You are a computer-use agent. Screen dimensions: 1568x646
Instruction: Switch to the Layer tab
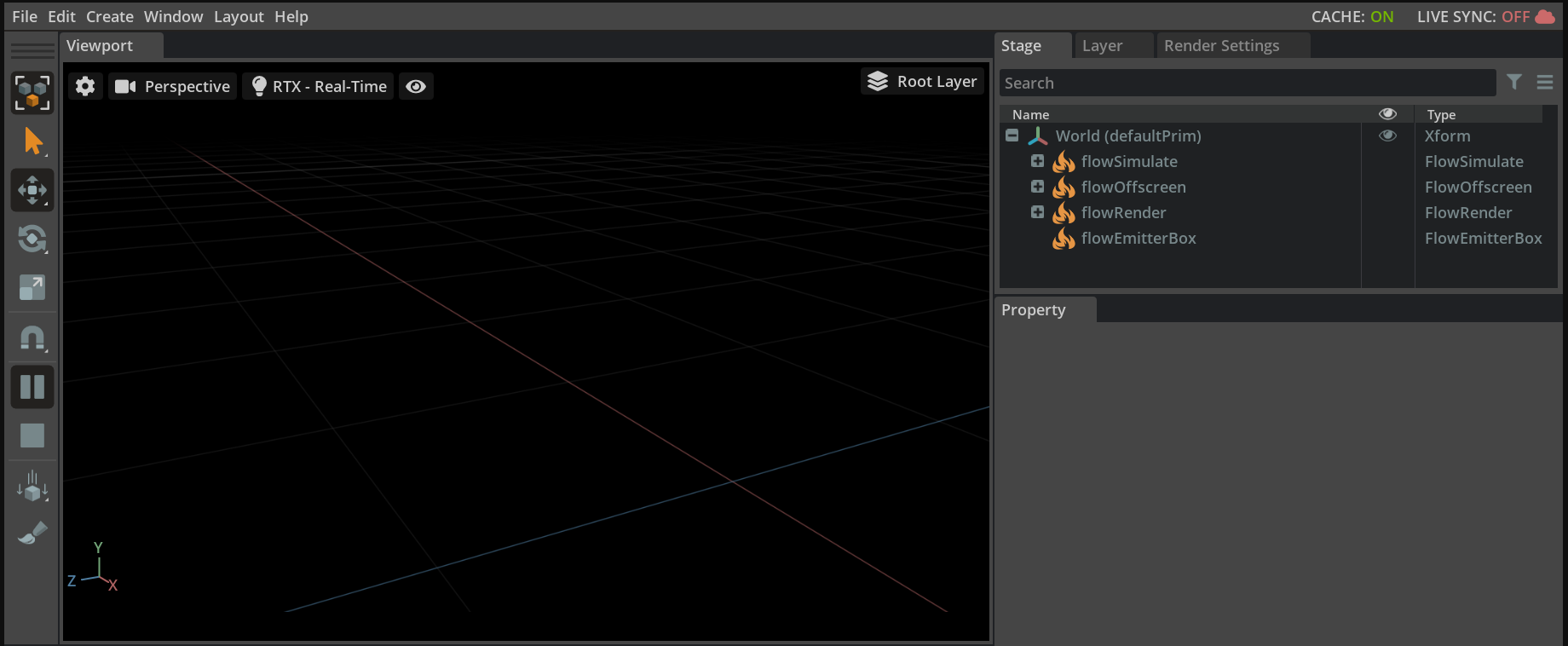1113,45
